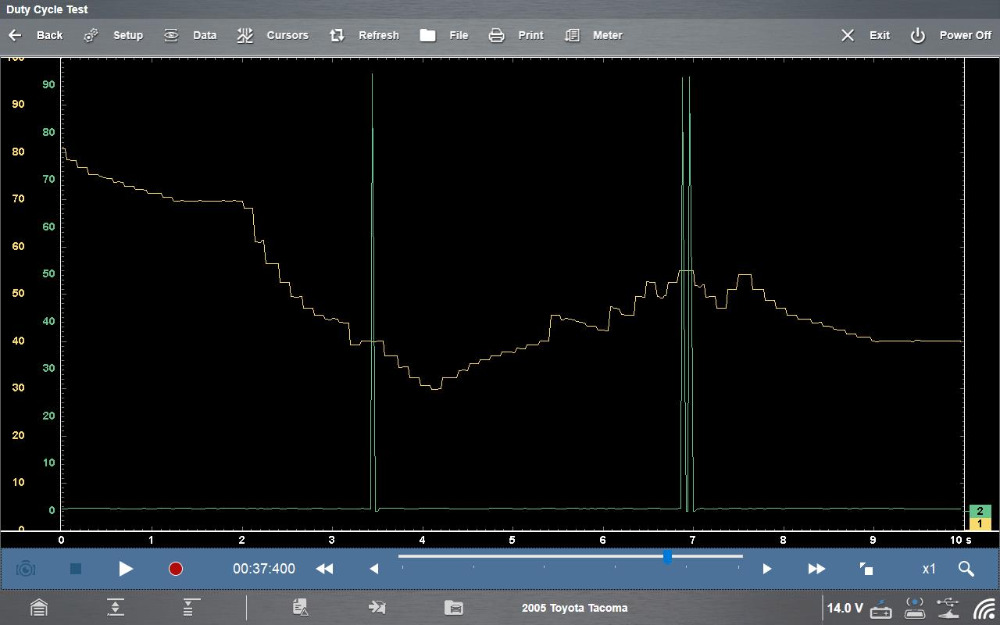Select the green channel 2 marker

(x=980, y=510)
